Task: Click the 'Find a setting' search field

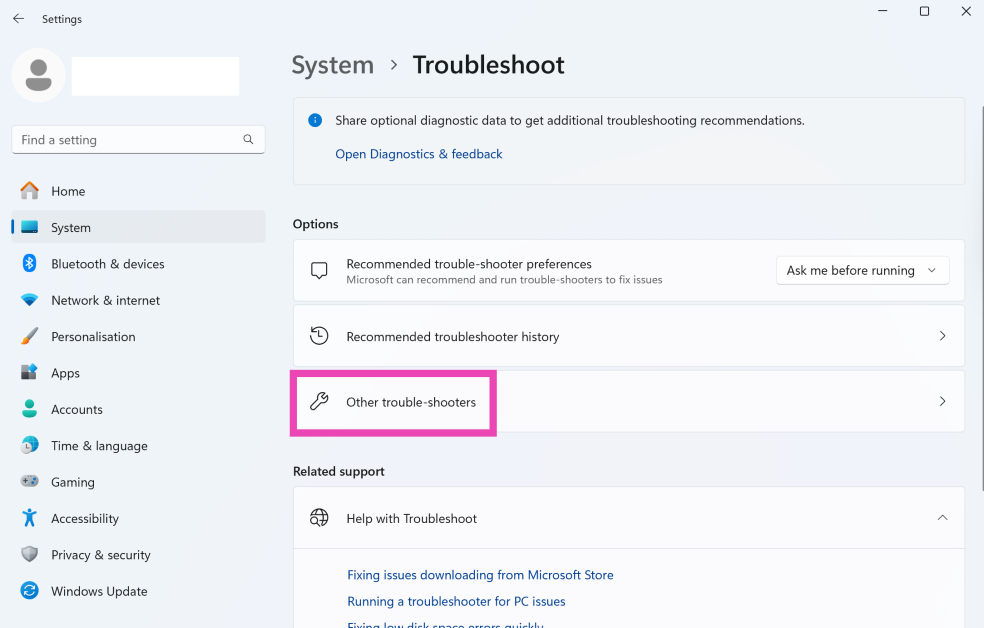Action: coord(125,140)
